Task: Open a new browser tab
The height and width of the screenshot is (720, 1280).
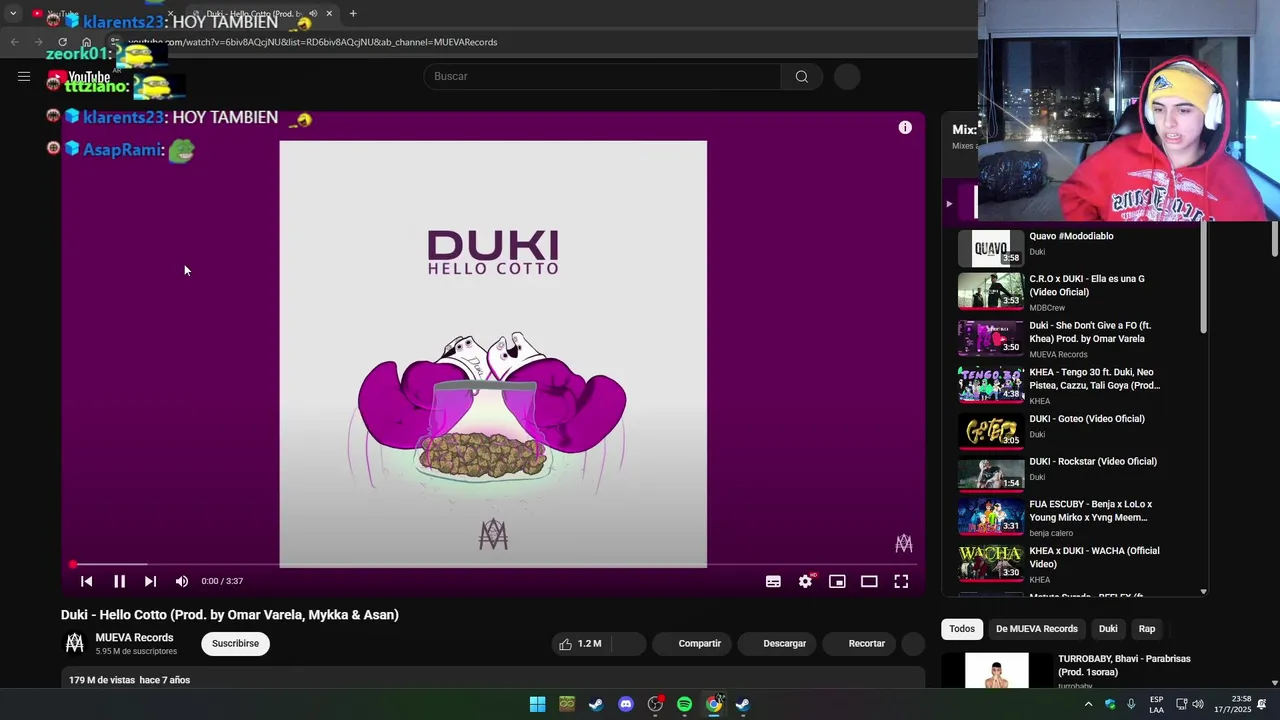Action: [x=353, y=14]
